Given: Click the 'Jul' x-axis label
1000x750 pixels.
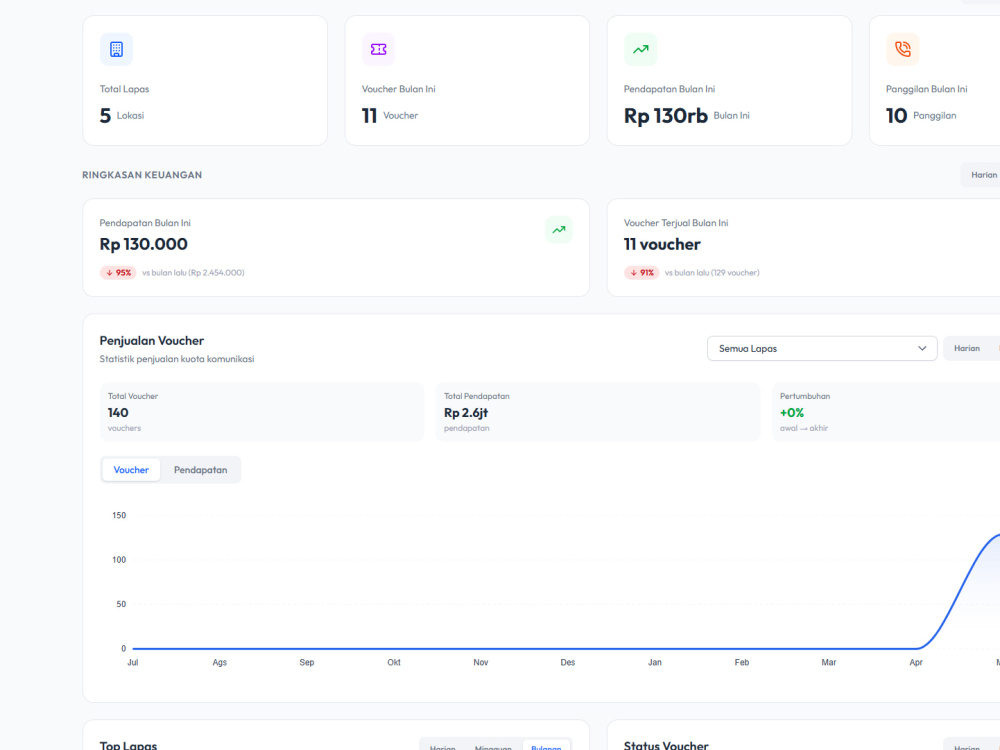Looking at the screenshot, I should tap(133, 663).
